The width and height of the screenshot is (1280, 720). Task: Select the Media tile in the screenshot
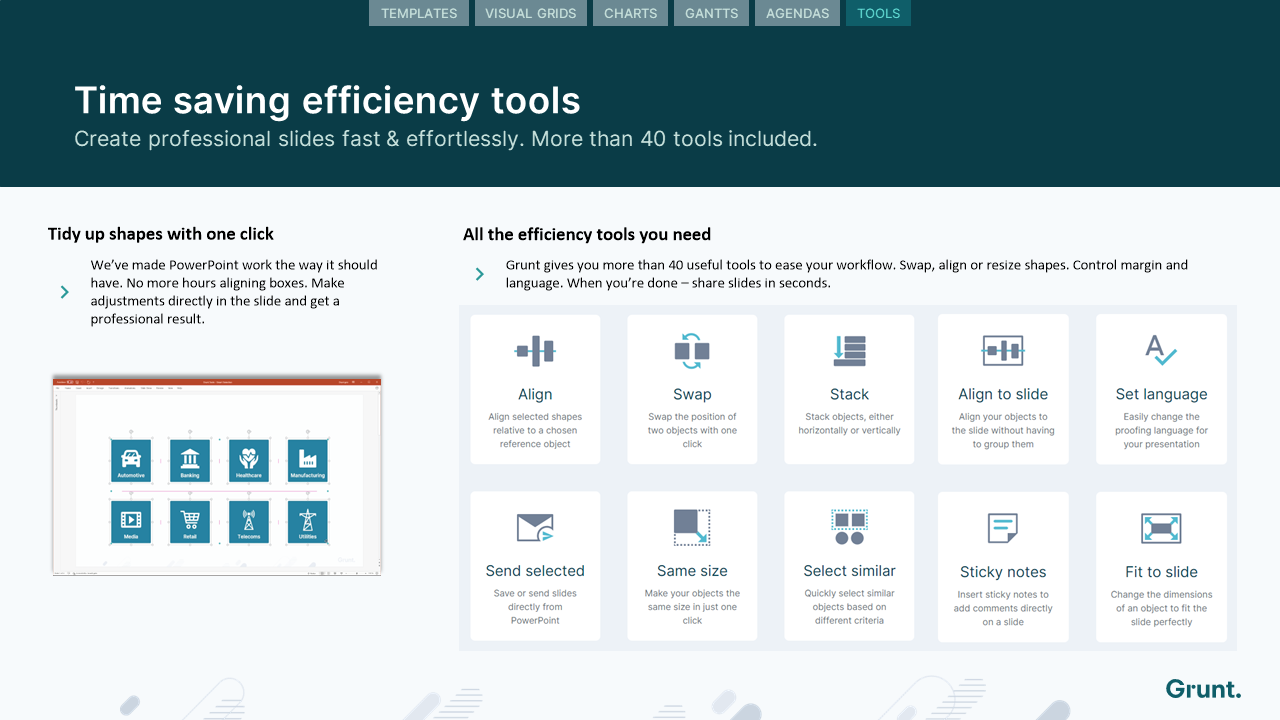(131, 521)
